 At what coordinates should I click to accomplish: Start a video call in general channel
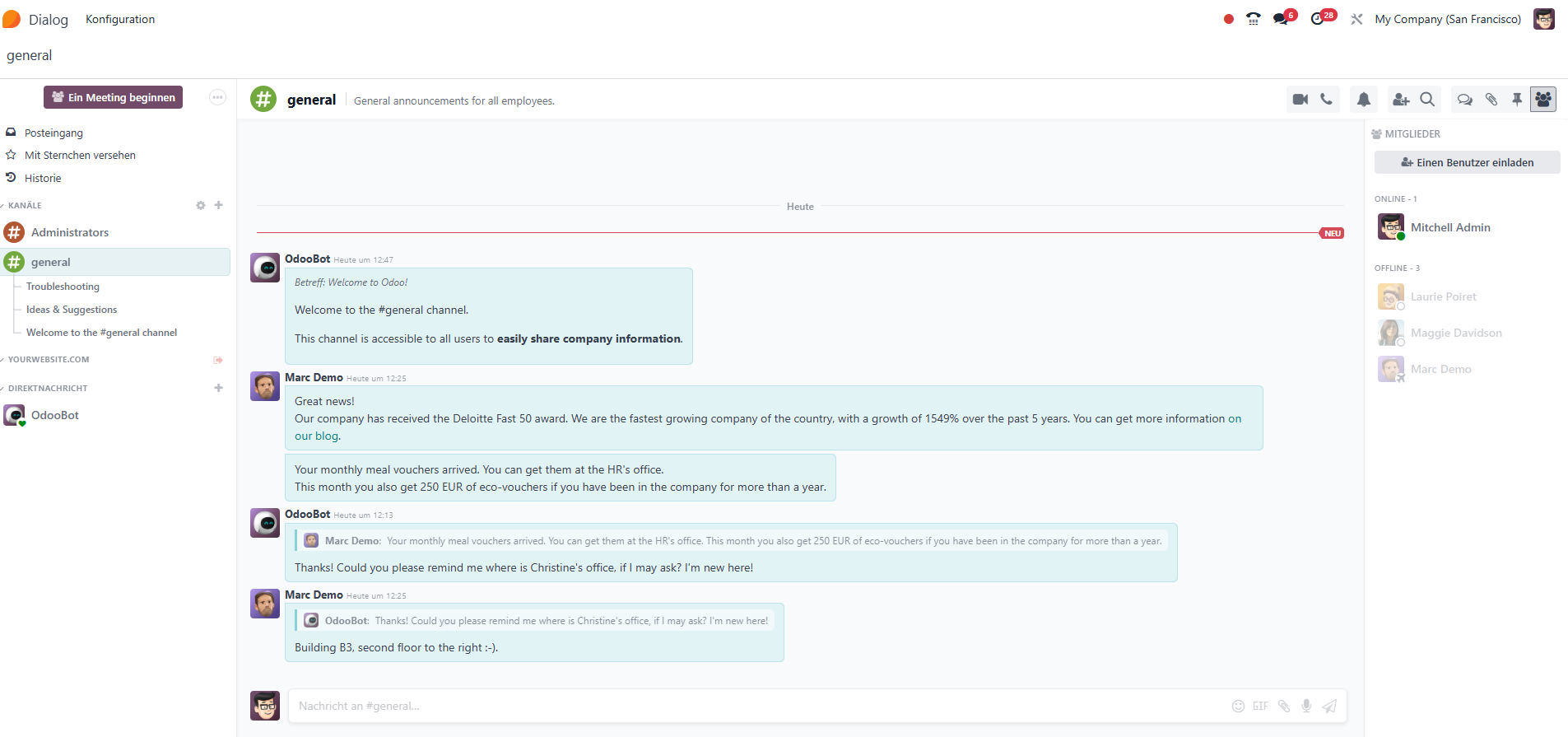click(1300, 100)
